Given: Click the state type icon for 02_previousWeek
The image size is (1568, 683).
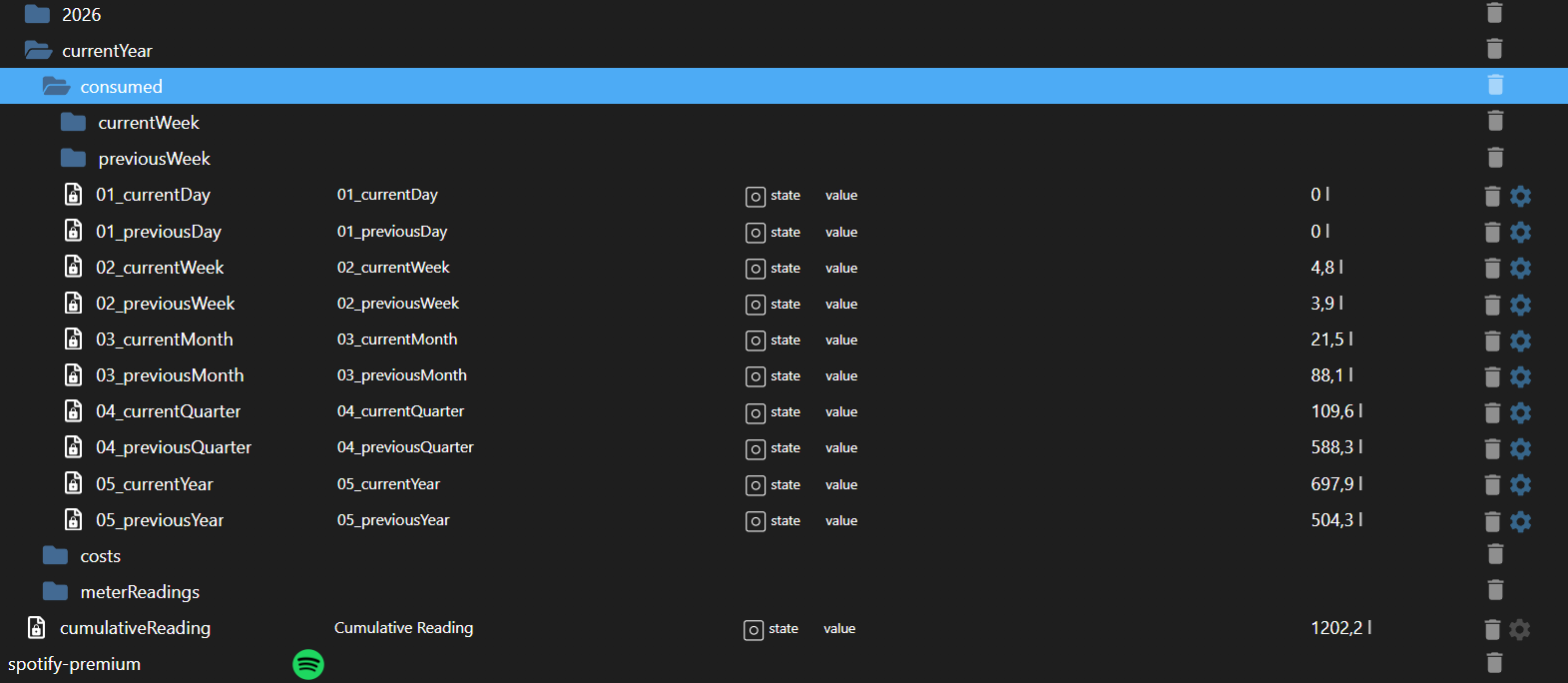Looking at the screenshot, I should click(x=756, y=305).
